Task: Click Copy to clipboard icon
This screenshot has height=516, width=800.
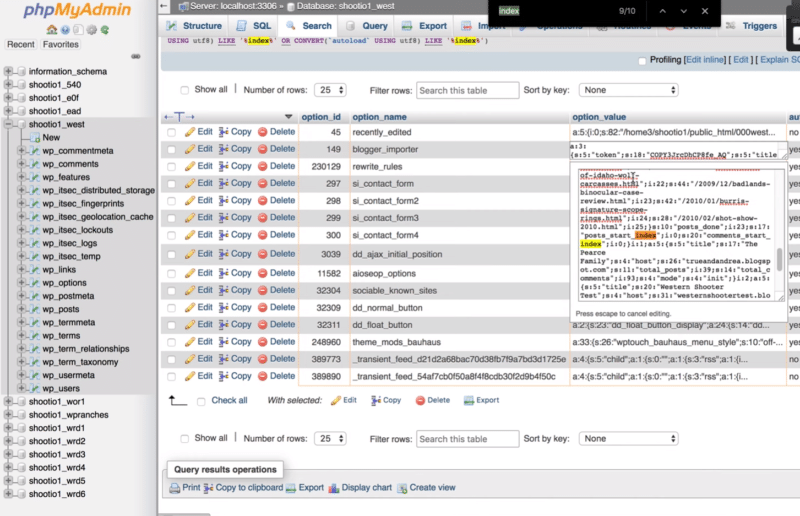Action: coord(208,488)
